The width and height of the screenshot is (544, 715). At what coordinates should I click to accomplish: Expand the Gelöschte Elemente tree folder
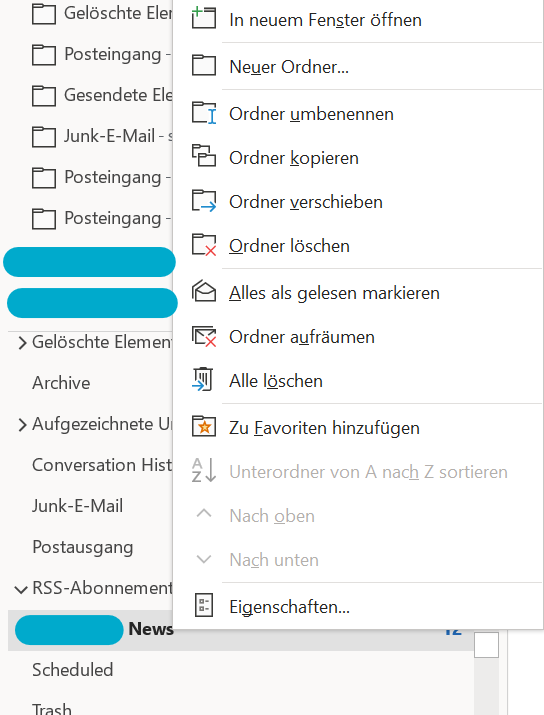click(22, 342)
